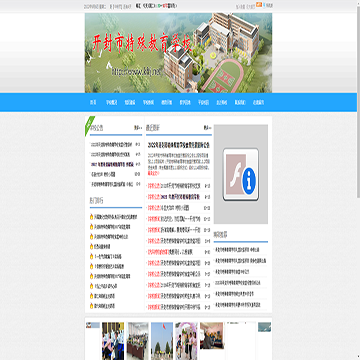Screen dimensions: 360x360
Task: Click the 开封市特殊教育学校 header banner
Action: 178,53
